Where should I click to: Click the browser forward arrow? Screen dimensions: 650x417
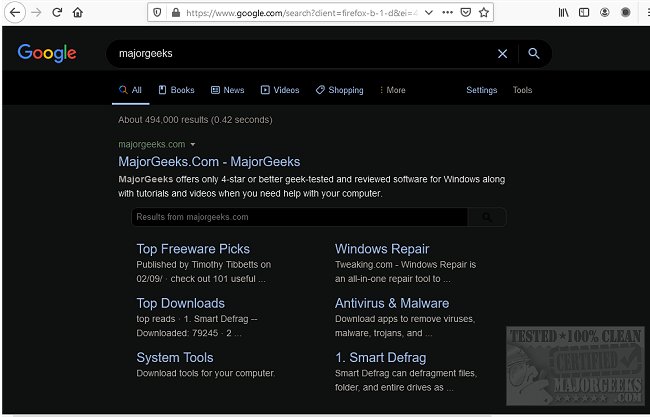pos(36,12)
